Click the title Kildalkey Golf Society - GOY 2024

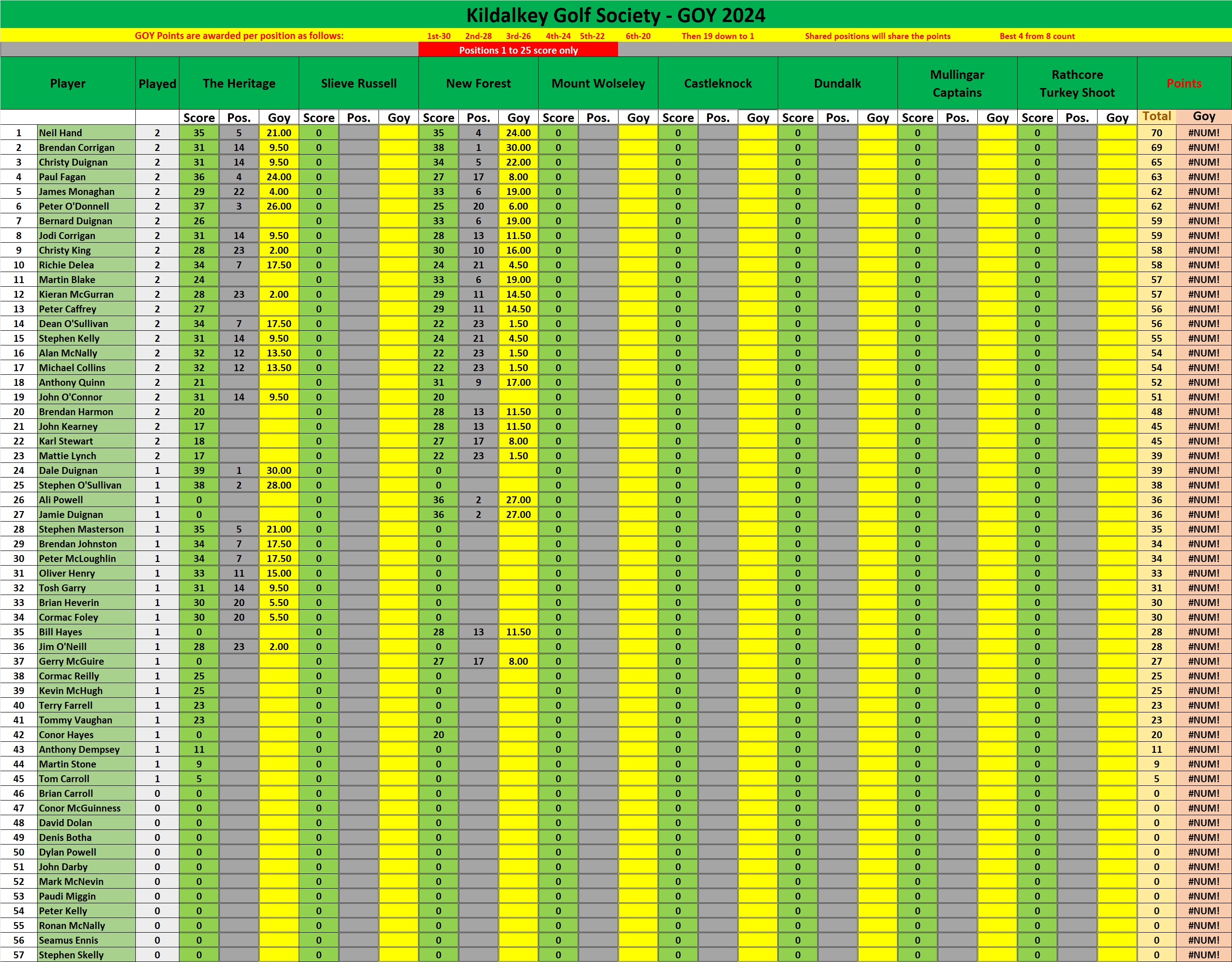pyautogui.click(x=615, y=15)
